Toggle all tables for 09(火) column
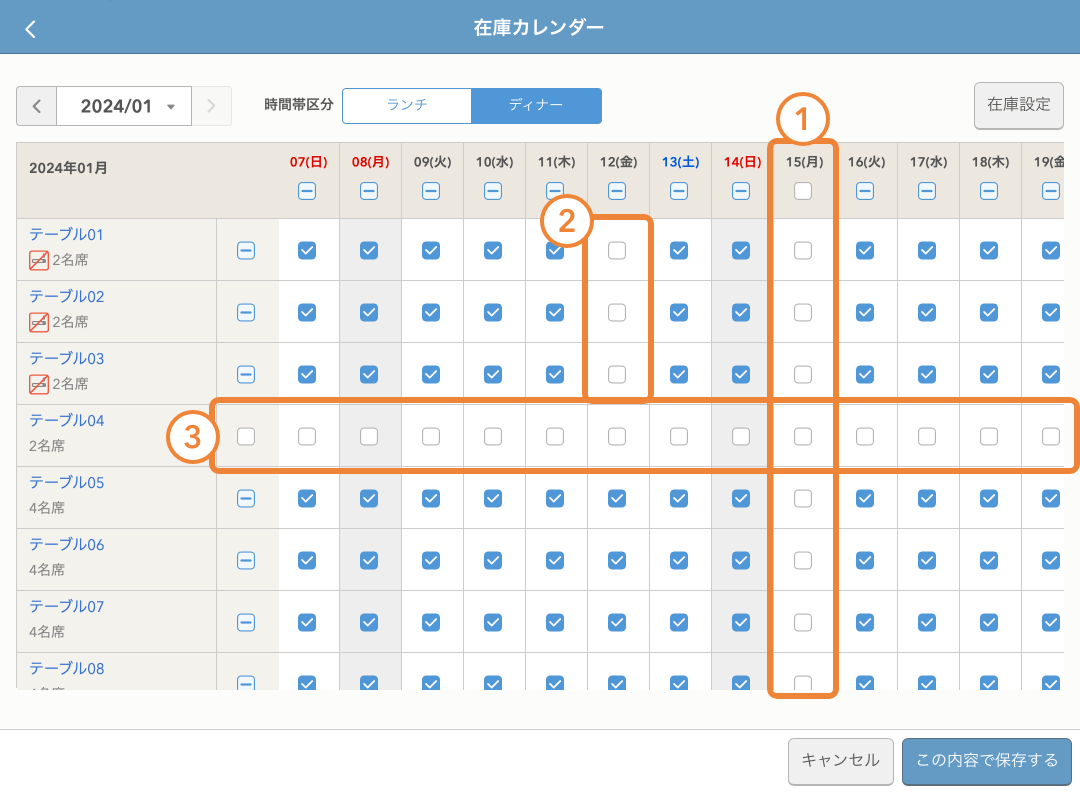Viewport: 1080px width, 794px height. (x=431, y=191)
